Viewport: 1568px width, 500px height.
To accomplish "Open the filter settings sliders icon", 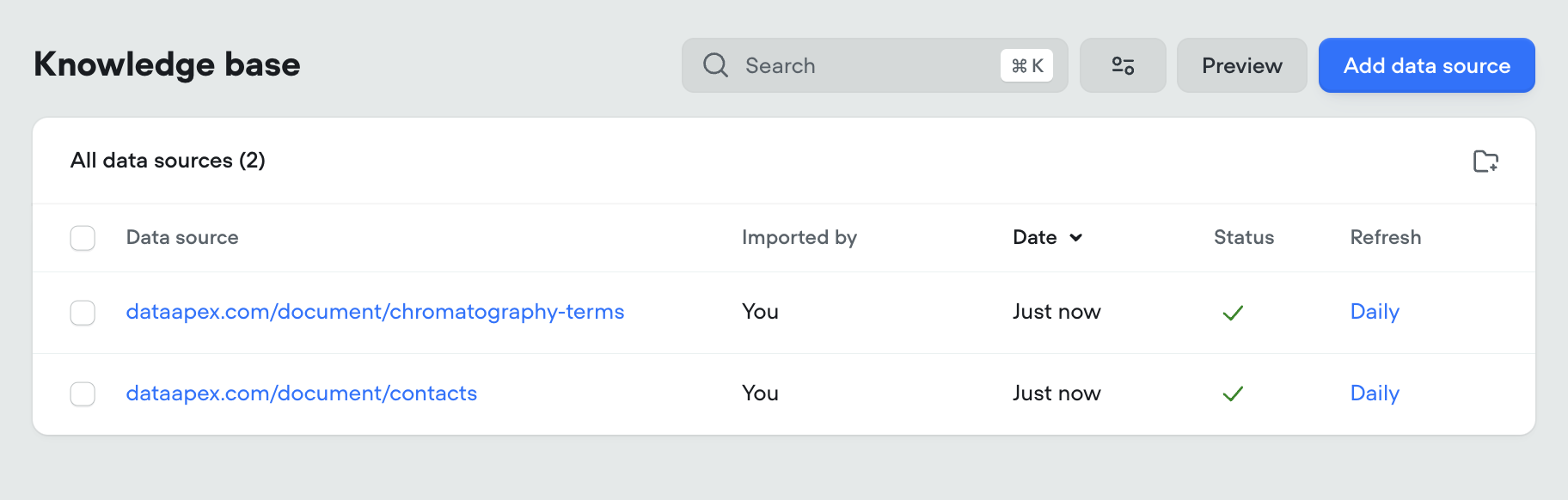I will pyautogui.click(x=1123, y=65).
